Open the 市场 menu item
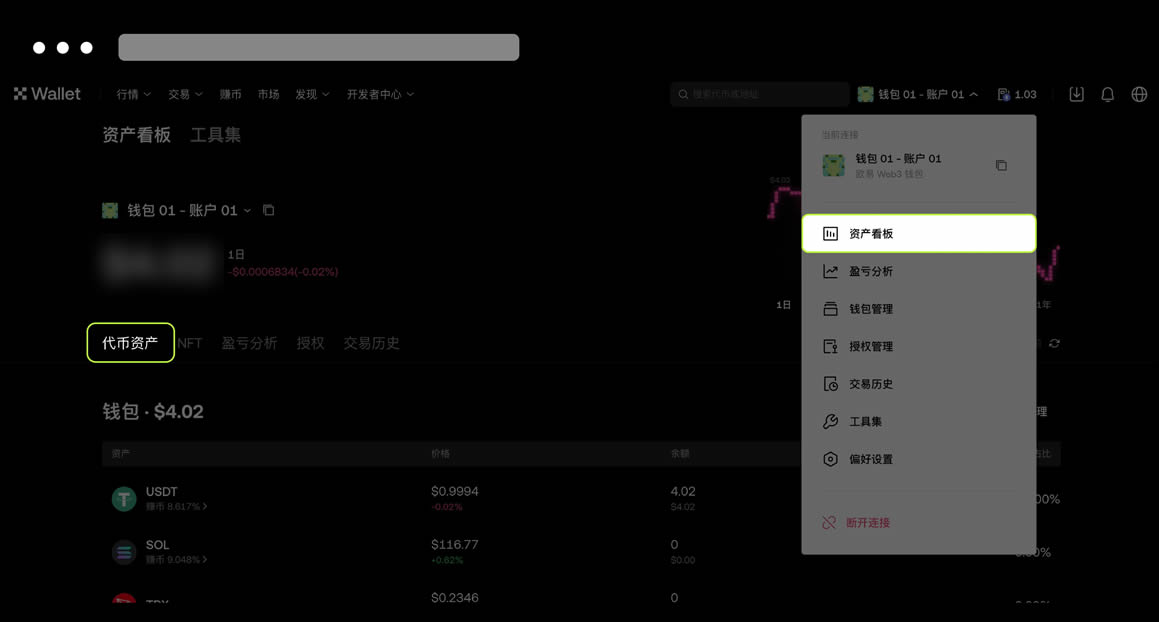 point(268,94)
